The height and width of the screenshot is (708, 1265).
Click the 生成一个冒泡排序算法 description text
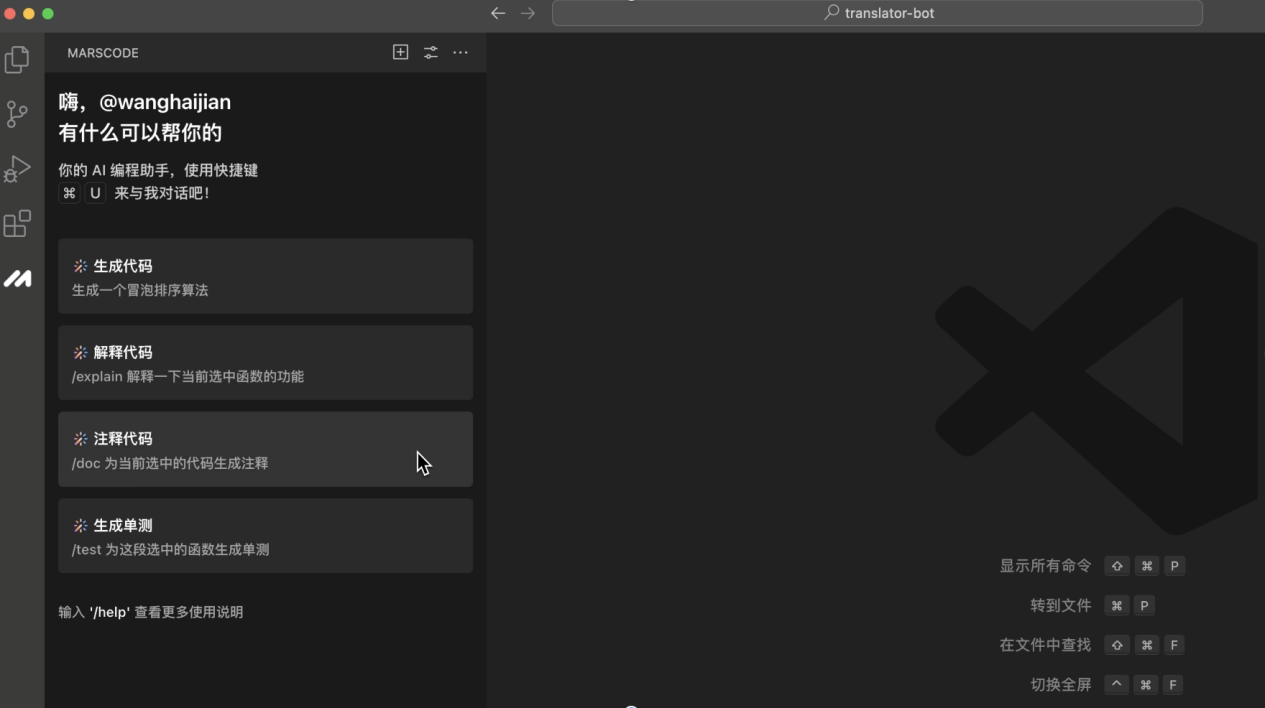click(140, 290)
